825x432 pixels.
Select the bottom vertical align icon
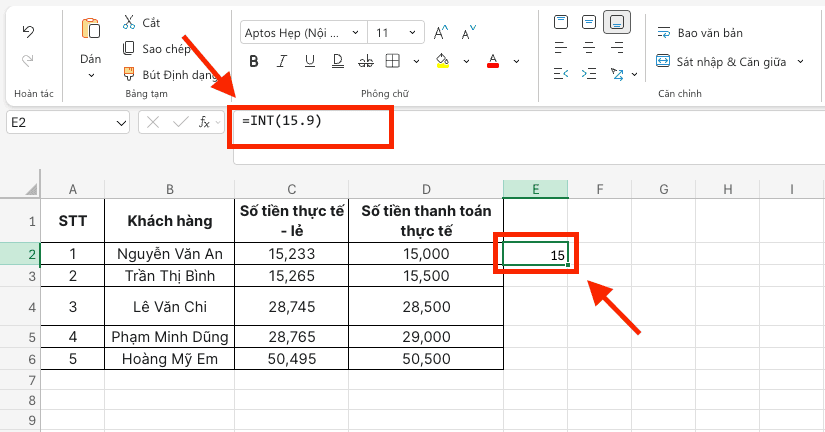[x=617, y=22]
